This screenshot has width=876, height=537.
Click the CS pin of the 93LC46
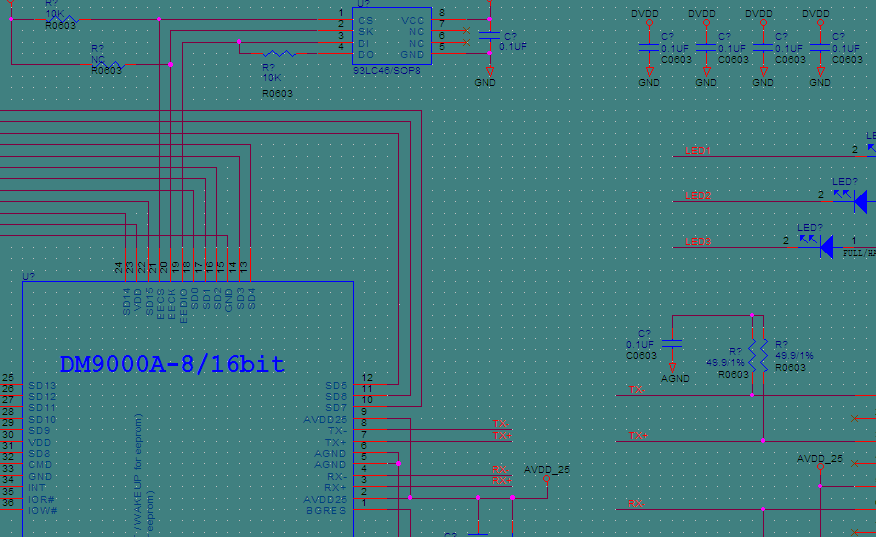366,20
